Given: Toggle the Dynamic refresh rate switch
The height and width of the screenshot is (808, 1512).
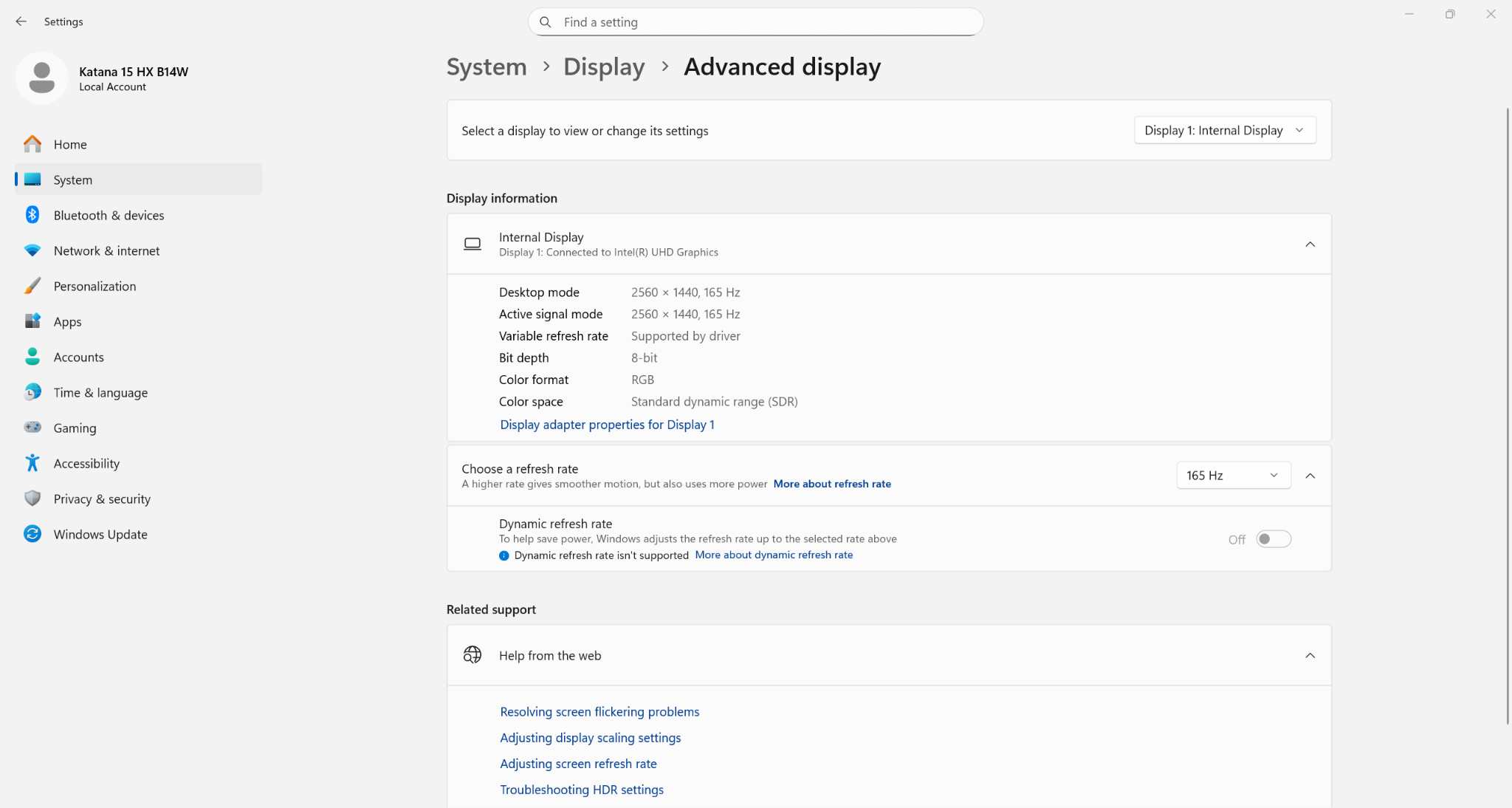Looking at the screenshot, I should (x=1274, y=539).
